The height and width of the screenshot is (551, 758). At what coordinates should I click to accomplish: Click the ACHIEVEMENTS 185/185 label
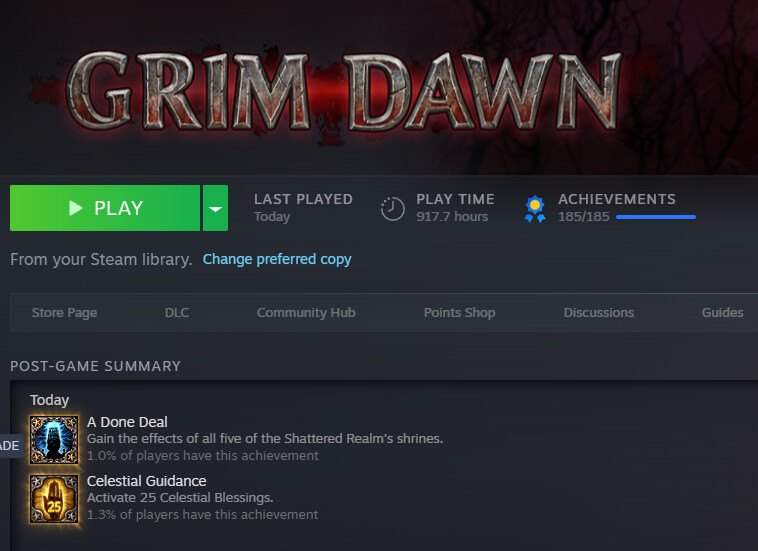[616, 200]
